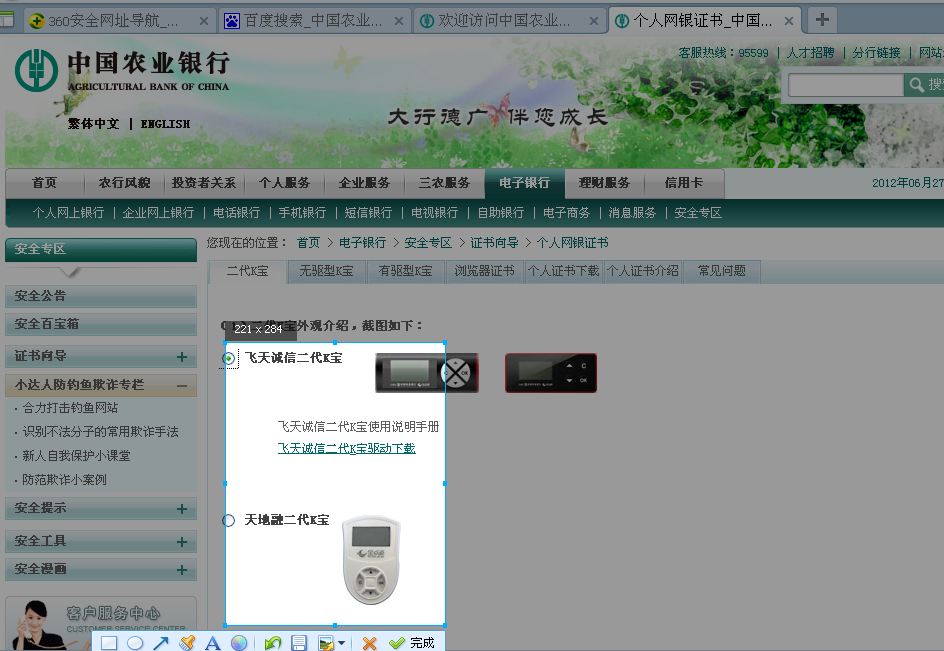The image size is (944, 651).
Task: Click the site search input field
Action: [845, 85]
